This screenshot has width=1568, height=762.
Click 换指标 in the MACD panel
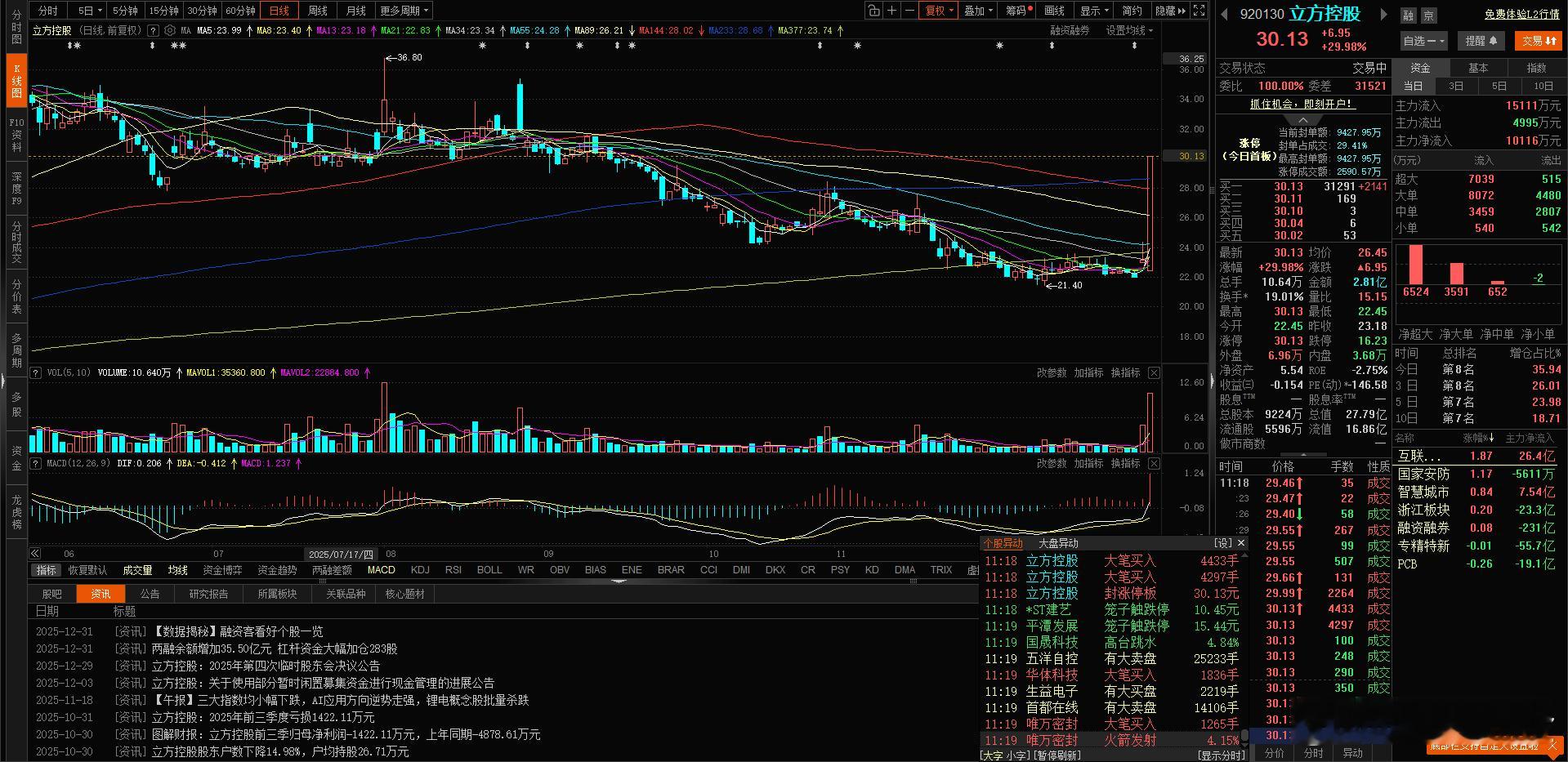[1125, 463]
